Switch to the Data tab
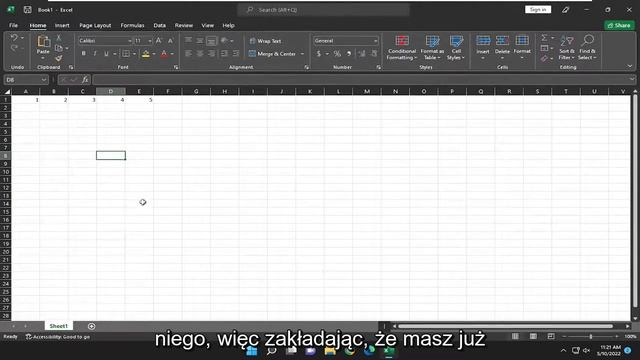 160,25
